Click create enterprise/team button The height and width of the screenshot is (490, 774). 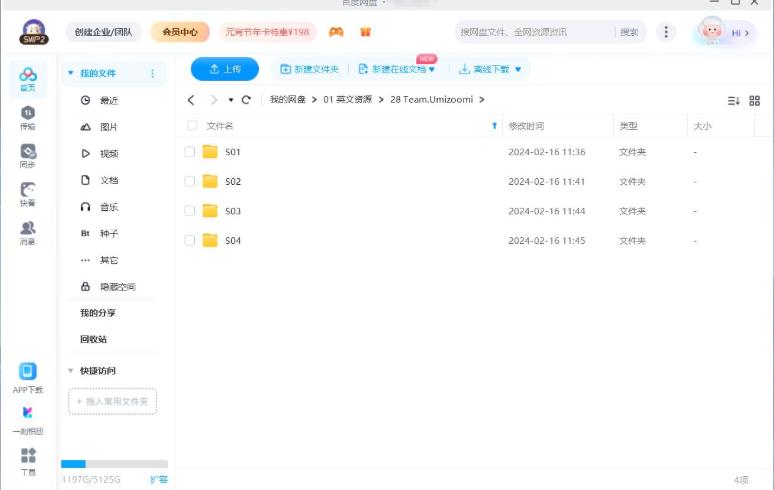[103, 32]
